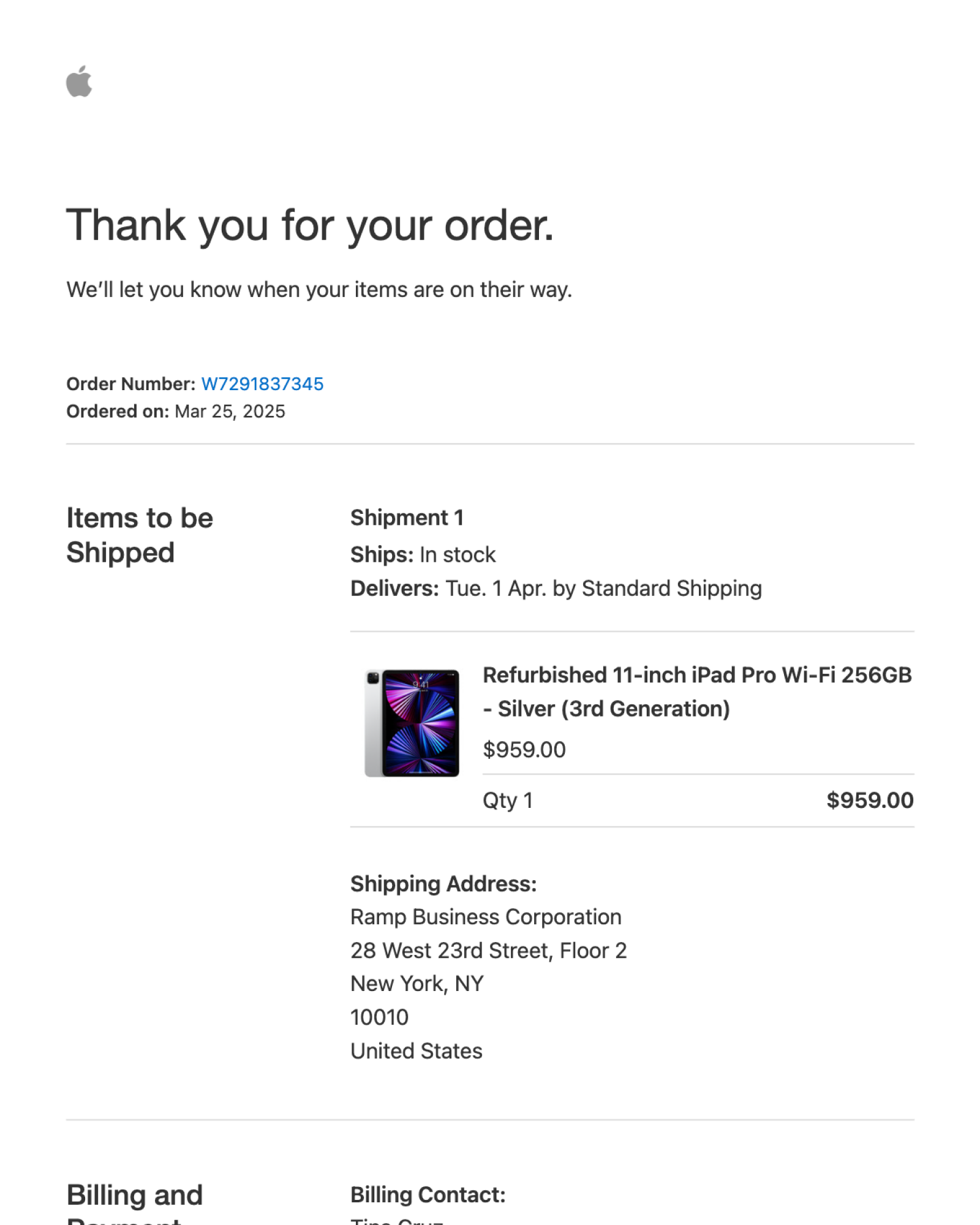Click the Qty 1 label
980x1225 pixels.
tap(508, 801)
